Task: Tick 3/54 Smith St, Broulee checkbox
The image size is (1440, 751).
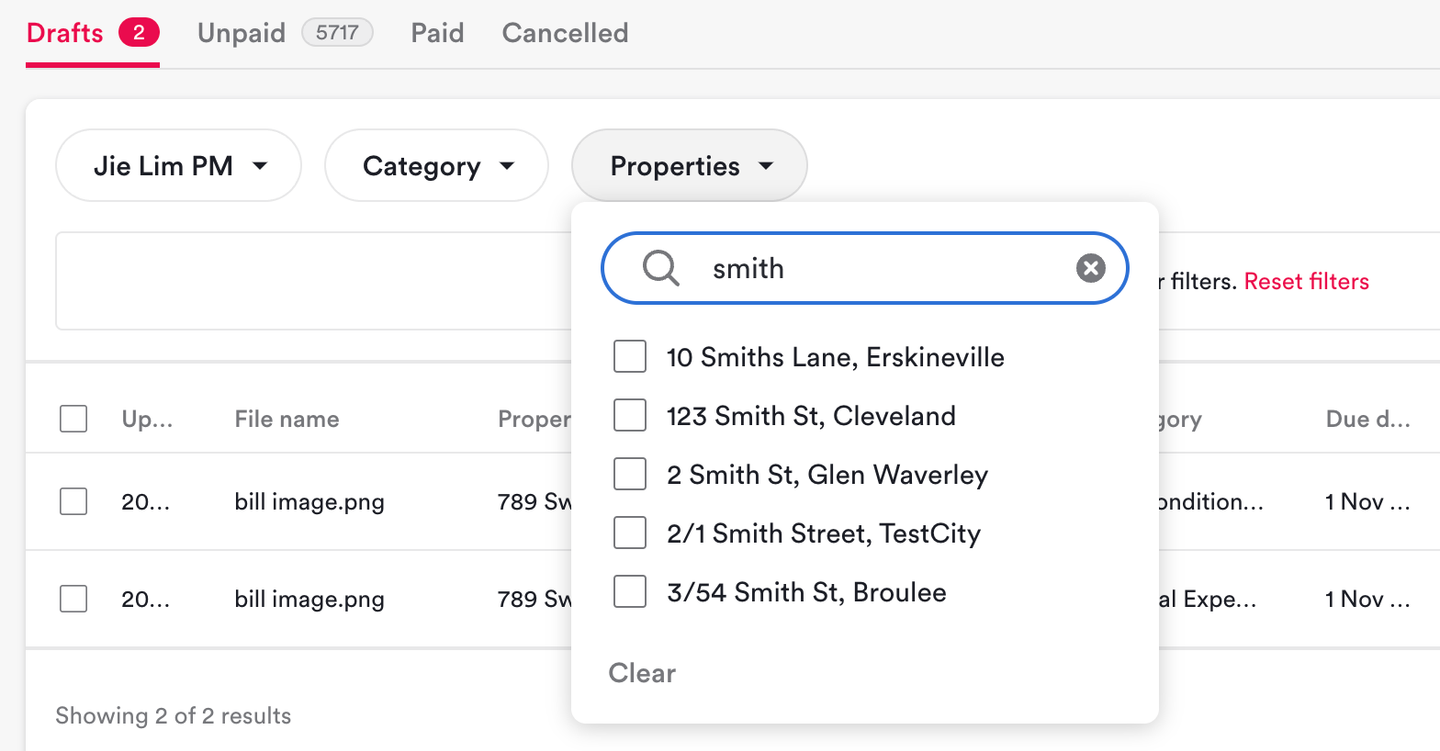Action: 630,592
